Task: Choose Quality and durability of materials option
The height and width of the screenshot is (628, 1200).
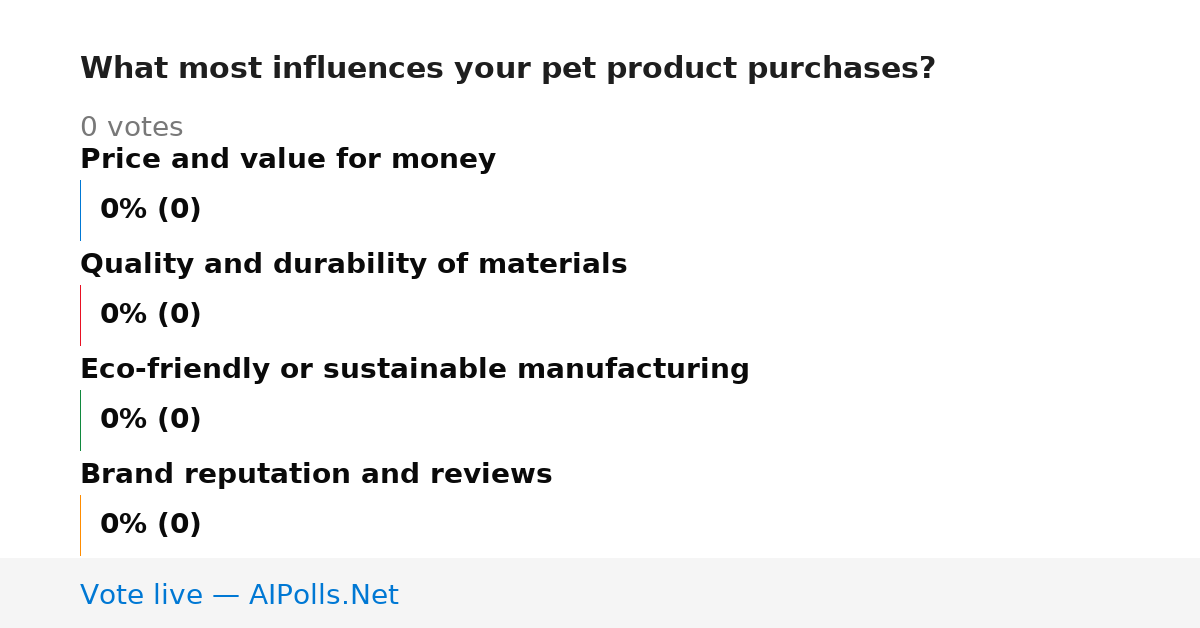Action: tap(353, 264)
